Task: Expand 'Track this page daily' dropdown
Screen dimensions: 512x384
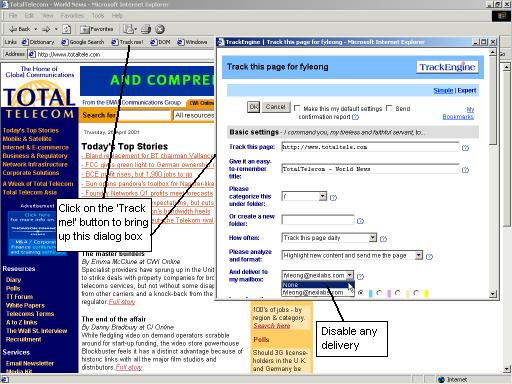Action: click(373, 238)
